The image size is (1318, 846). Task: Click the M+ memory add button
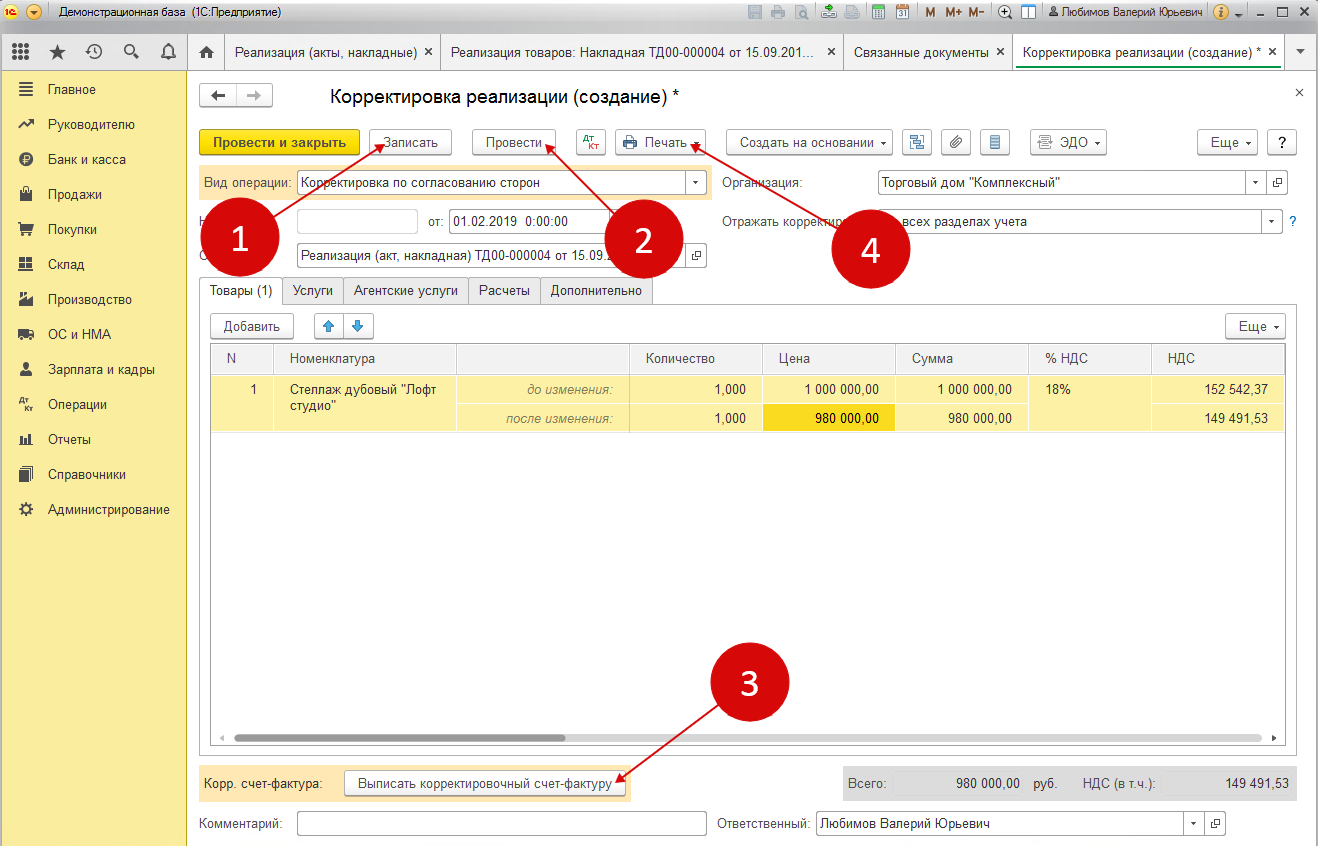click(953, 12)
